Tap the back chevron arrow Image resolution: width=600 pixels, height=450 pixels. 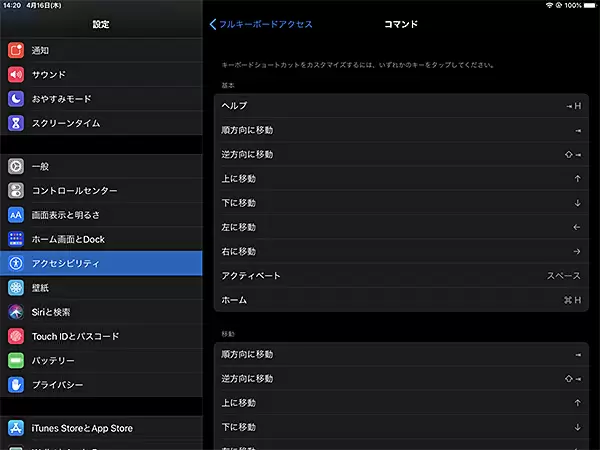click(213, 24)
